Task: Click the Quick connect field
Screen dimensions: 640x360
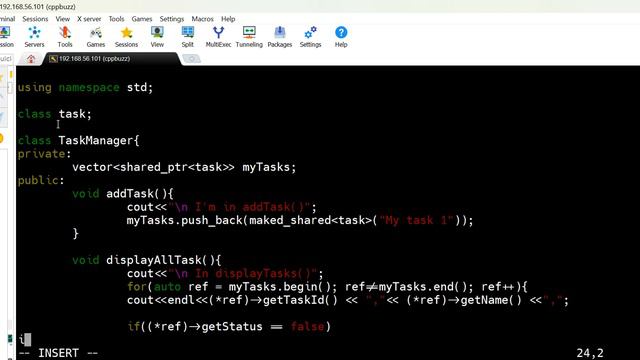Action: pyautogui.click(x=6, y=59)
